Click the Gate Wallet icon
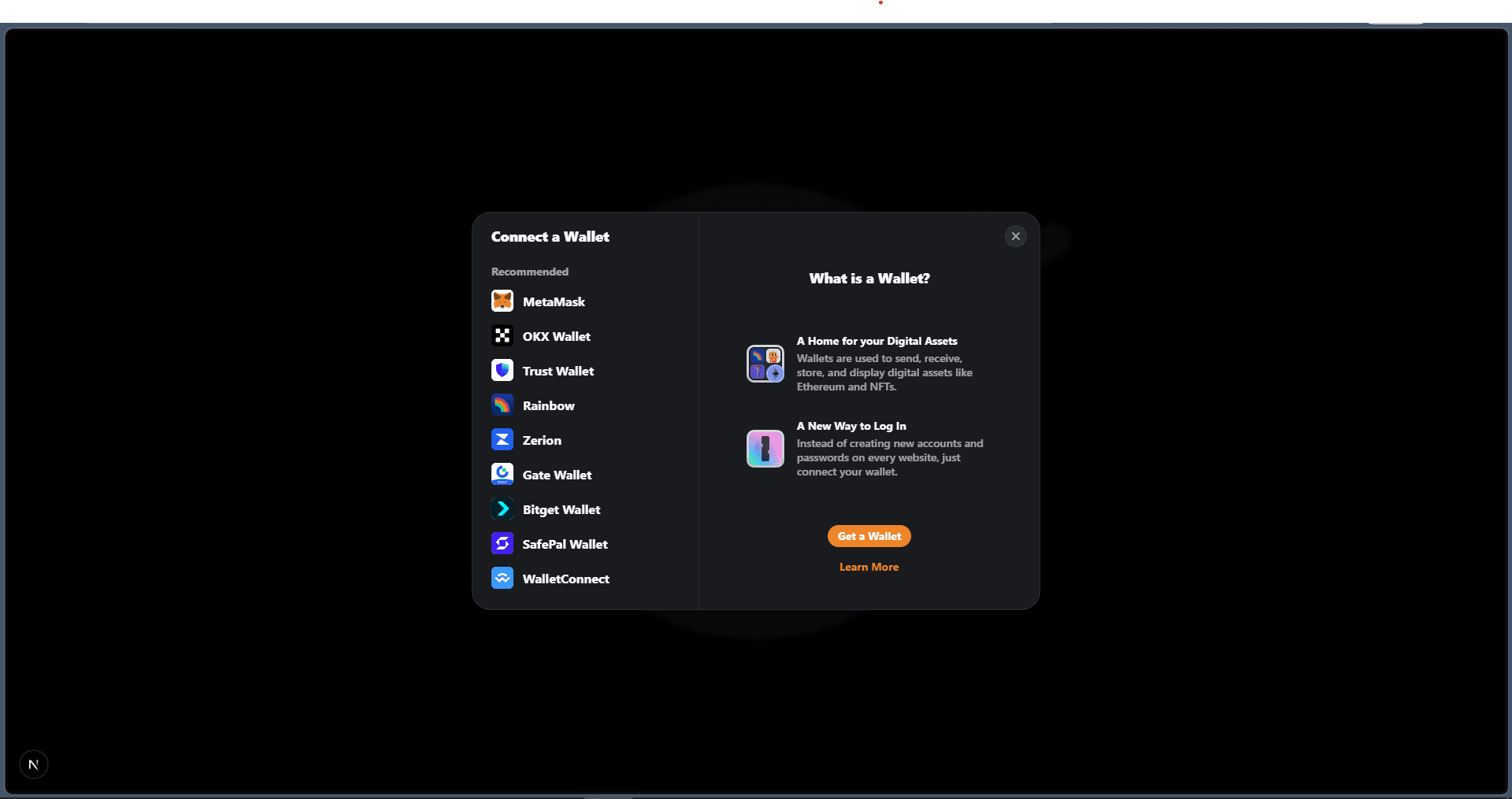 click(x=502, y=474)
